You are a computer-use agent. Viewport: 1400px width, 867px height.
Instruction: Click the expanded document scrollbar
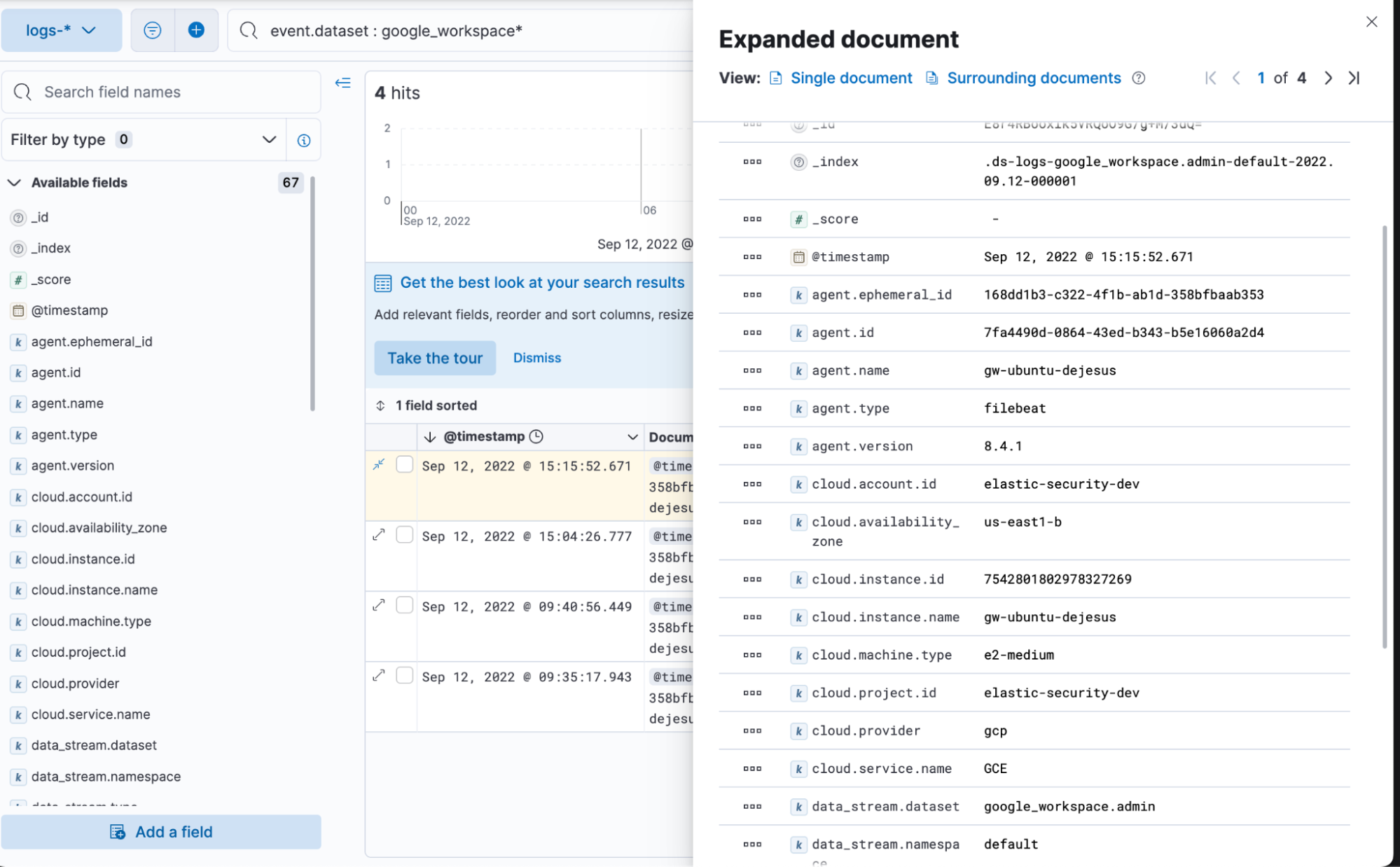click(1385, 437)
